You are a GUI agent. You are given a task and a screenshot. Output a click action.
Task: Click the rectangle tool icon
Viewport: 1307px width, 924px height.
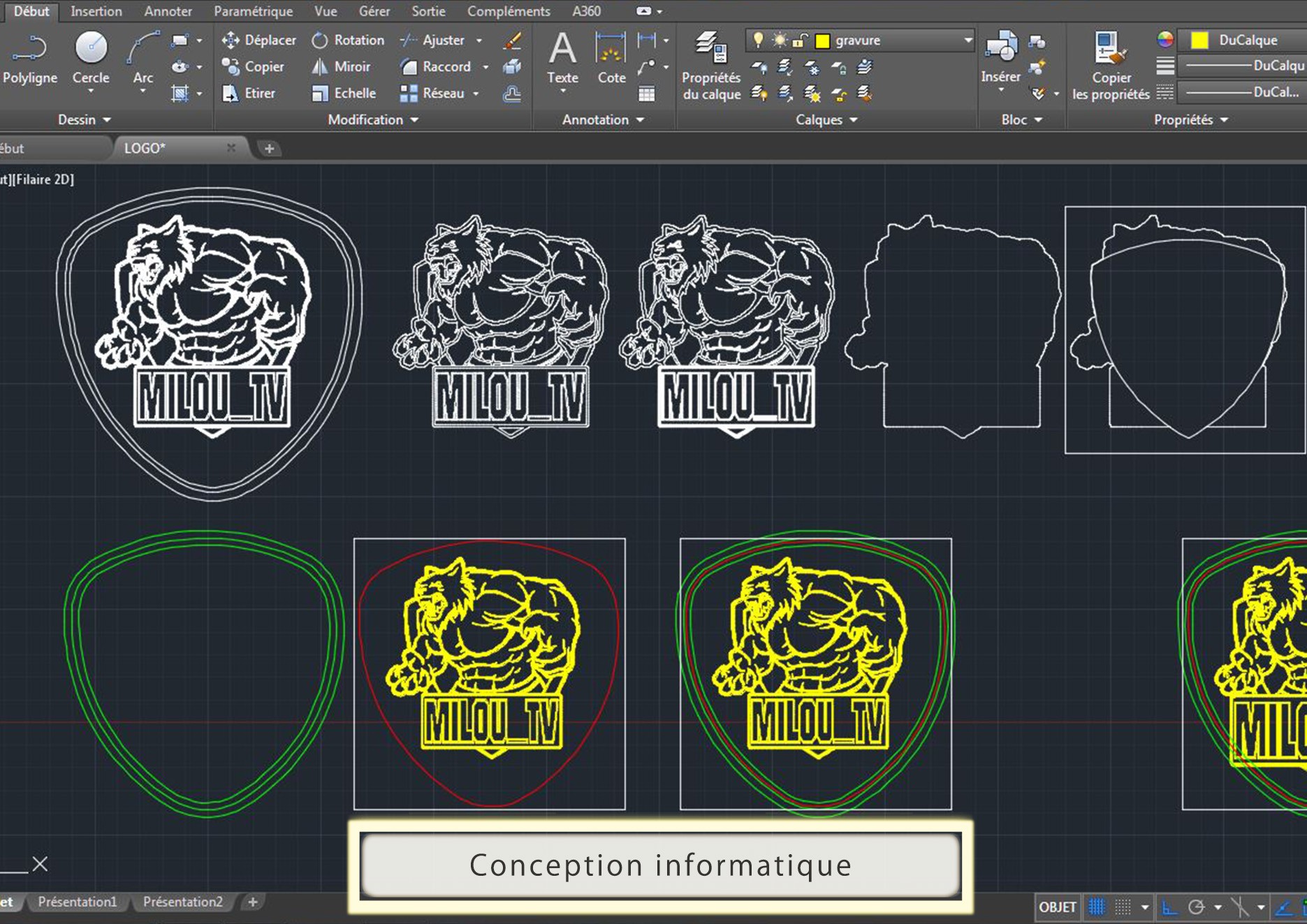tap(180, 40)
